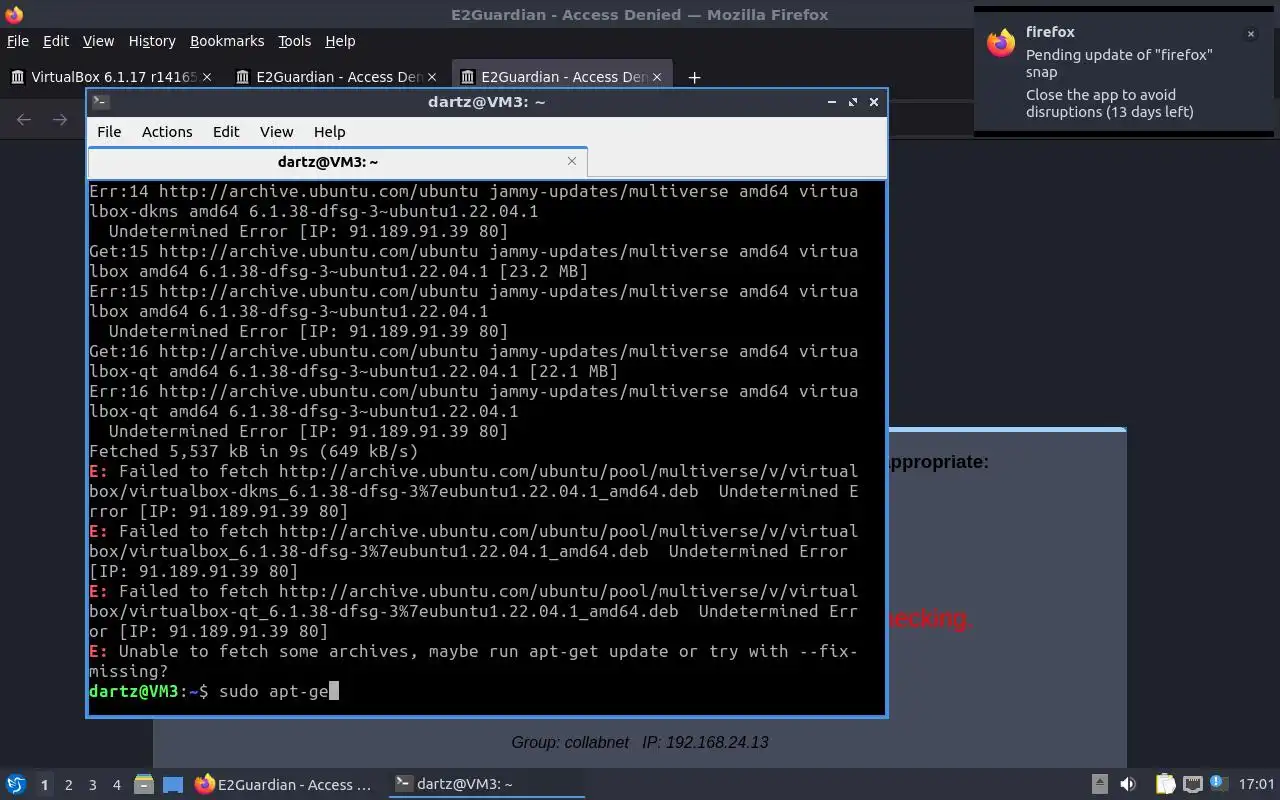
Task: Click the update notifier tray icon
Action: click(1218, 784)
